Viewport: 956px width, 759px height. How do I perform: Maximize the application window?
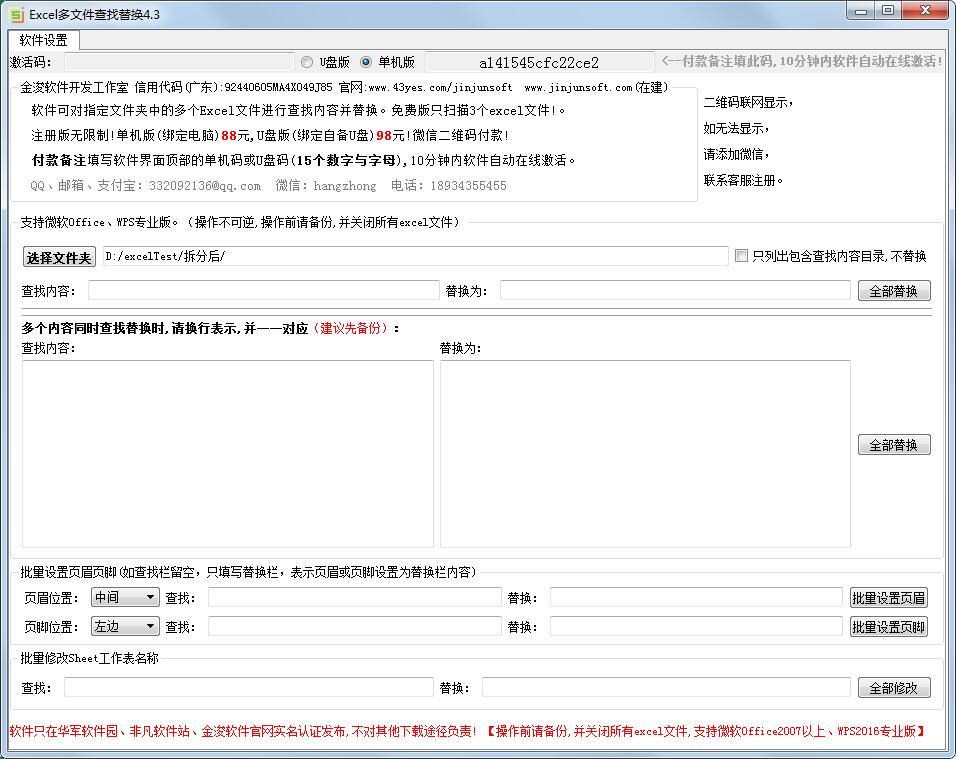click(887, 10)
